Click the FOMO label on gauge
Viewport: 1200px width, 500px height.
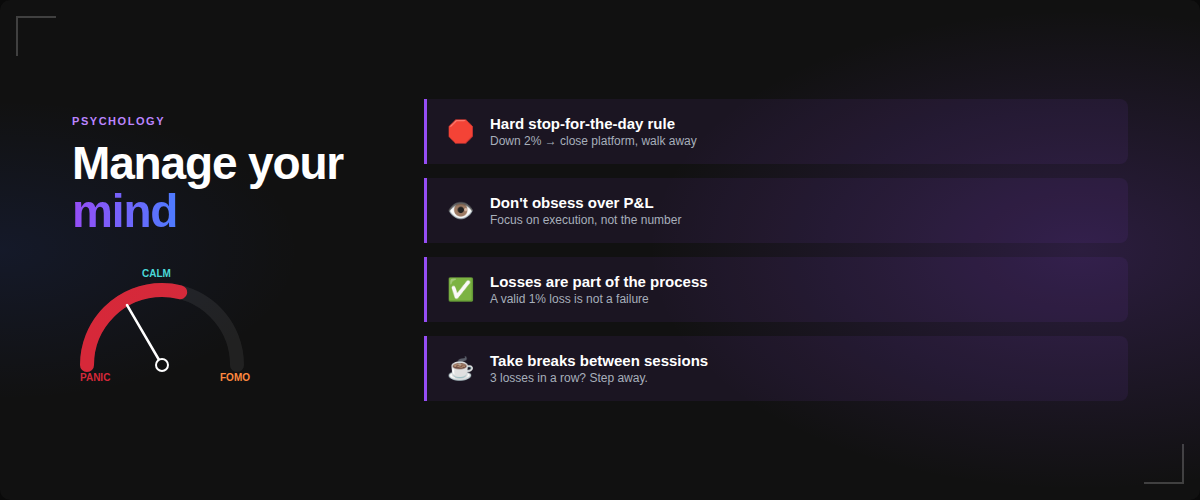(235, 378)
